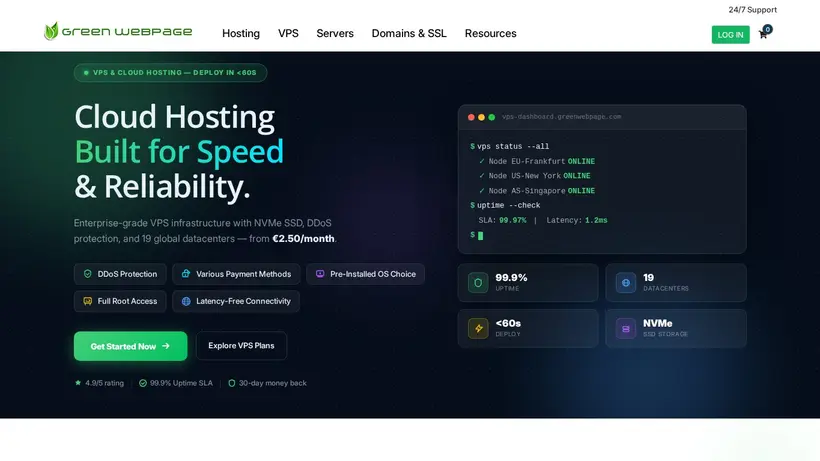820x461 pixels.
Task: Click the SSD STORAGE label in stat card
Action: [x=665, y=335]
